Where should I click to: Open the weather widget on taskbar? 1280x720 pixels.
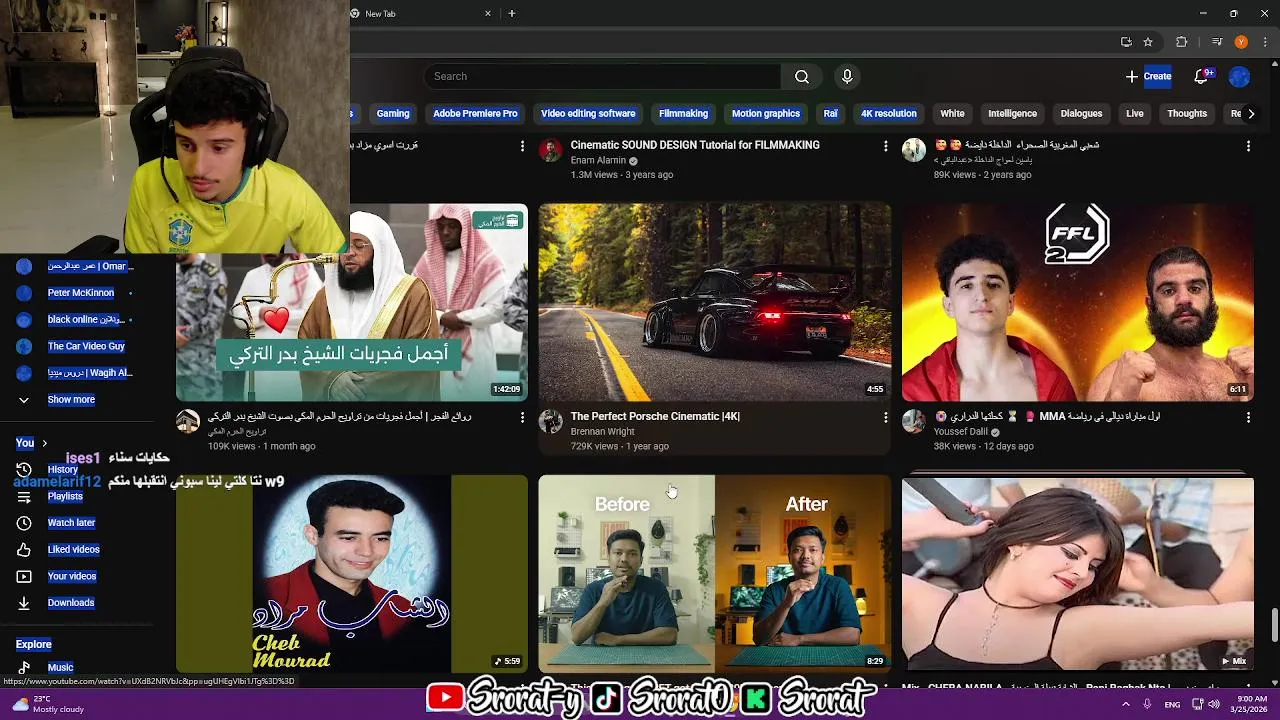click(48, 704)
